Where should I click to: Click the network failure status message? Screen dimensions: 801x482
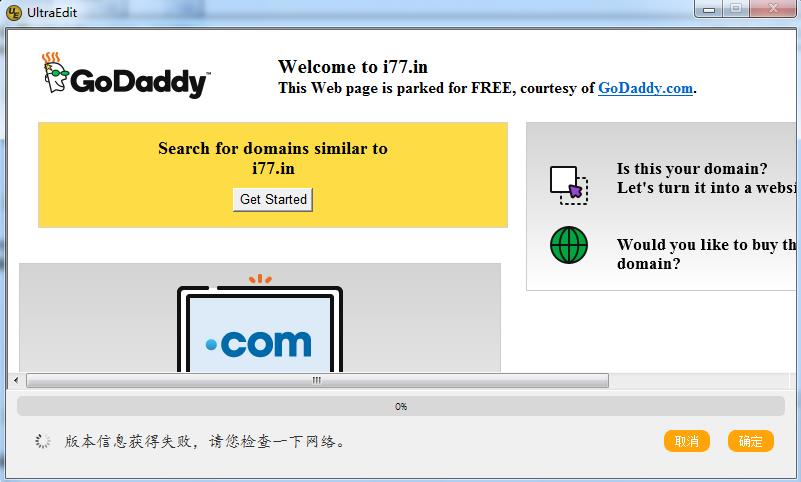[x=204, y=441]
